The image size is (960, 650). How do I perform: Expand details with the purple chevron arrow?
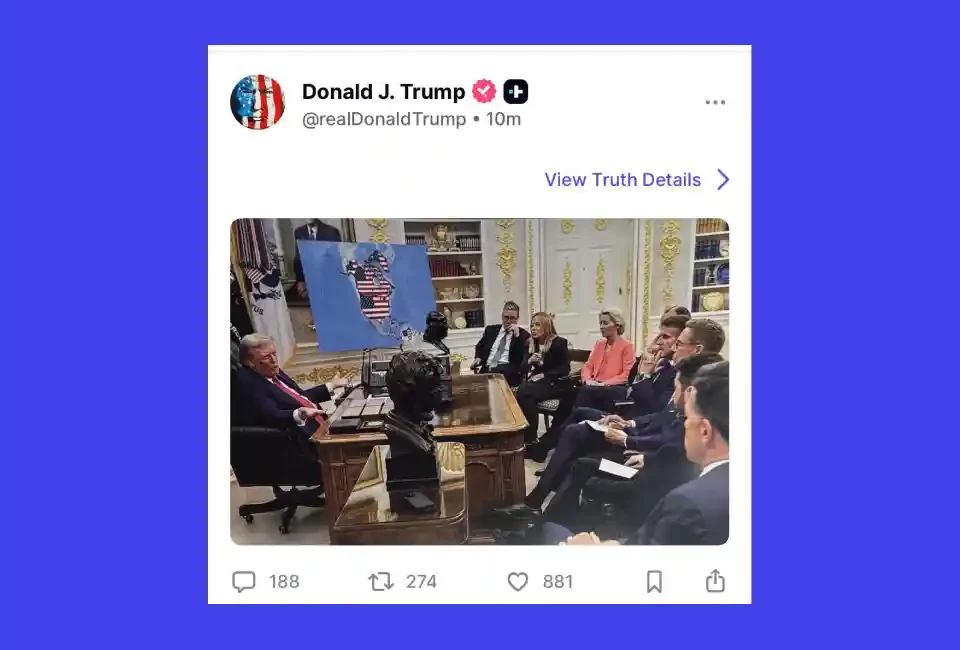pyautogui.click(x=723, y=179)
